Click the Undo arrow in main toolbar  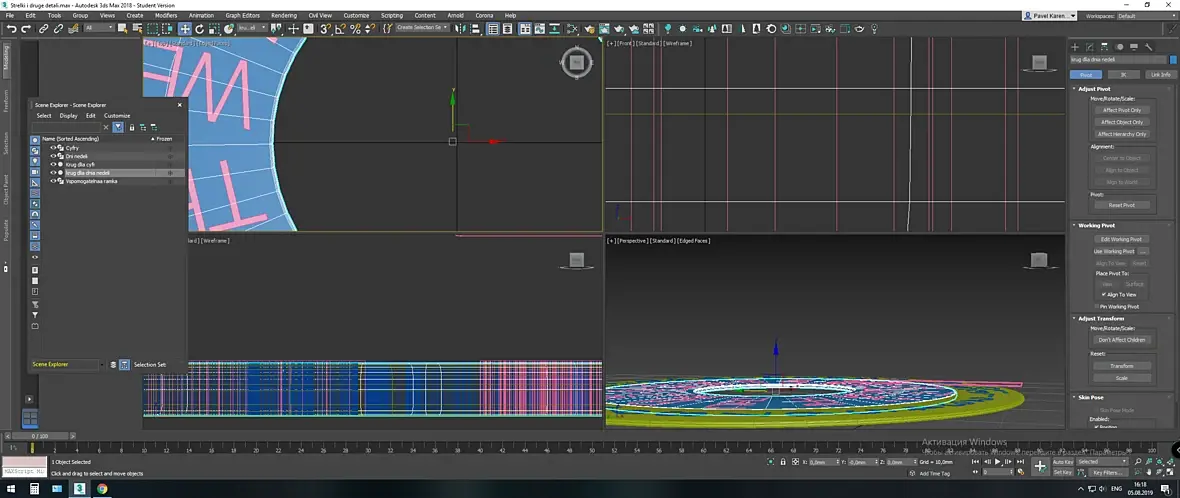[x=11, y=29]
